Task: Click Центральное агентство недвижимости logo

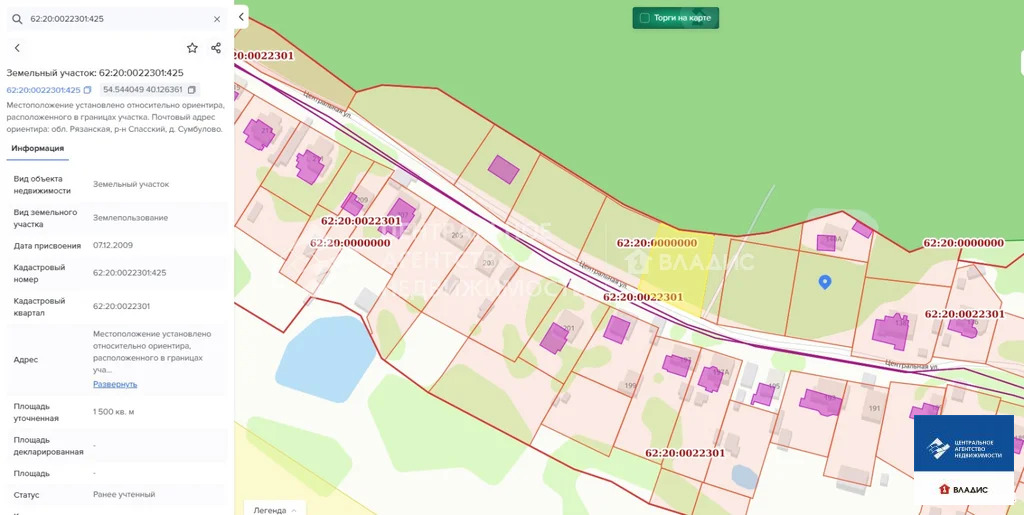Action: 963,444
